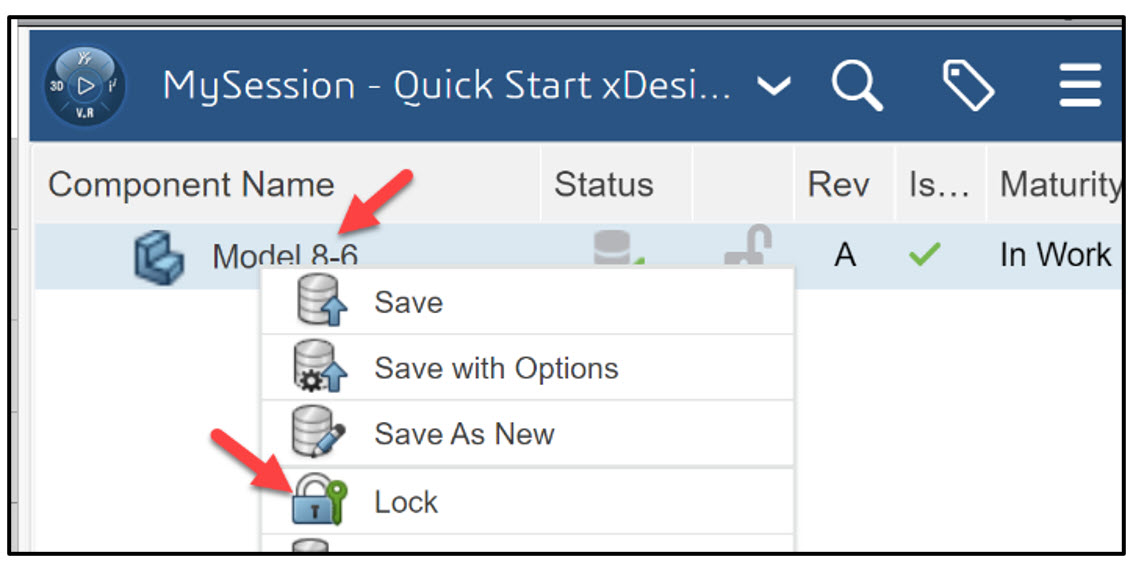This screenshot has width=1131, height=562.
Task: Click the tag icon in header
Action: click(x=968, y=85)
